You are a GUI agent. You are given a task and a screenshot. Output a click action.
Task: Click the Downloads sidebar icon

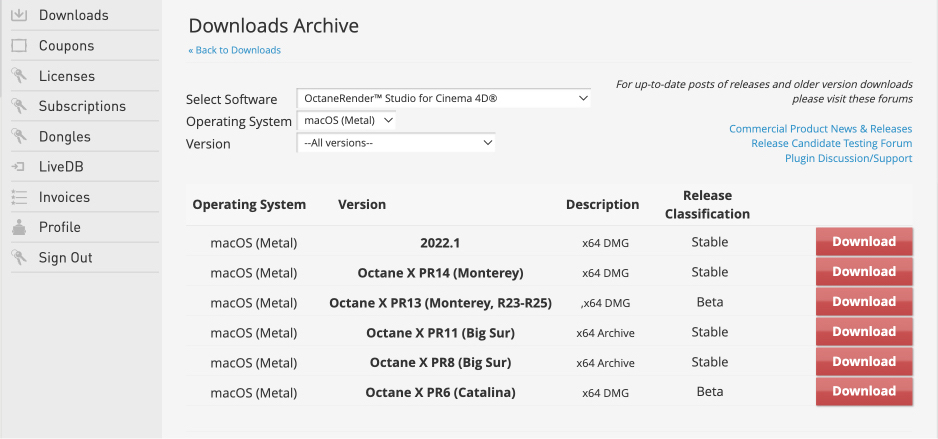tap(19, 15)
